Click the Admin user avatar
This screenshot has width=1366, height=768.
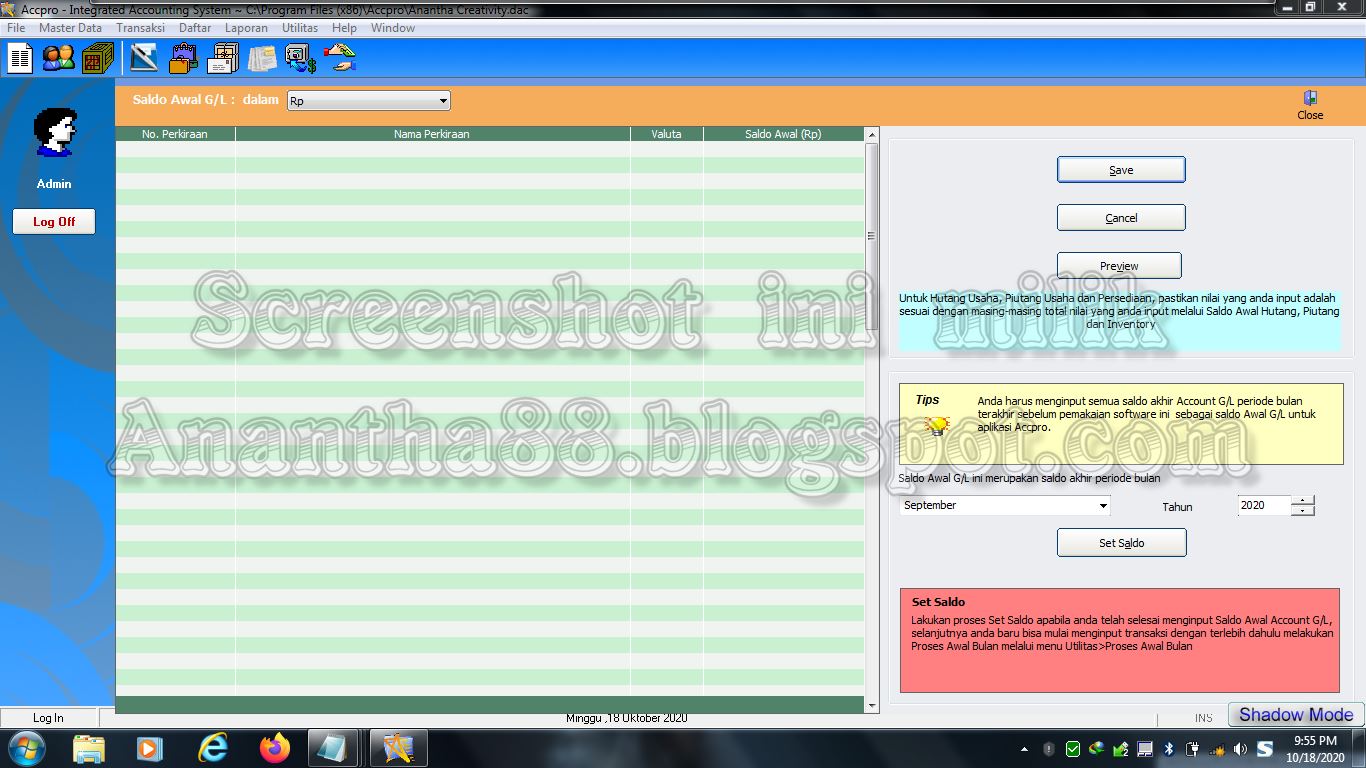click(x=54, y=132)
